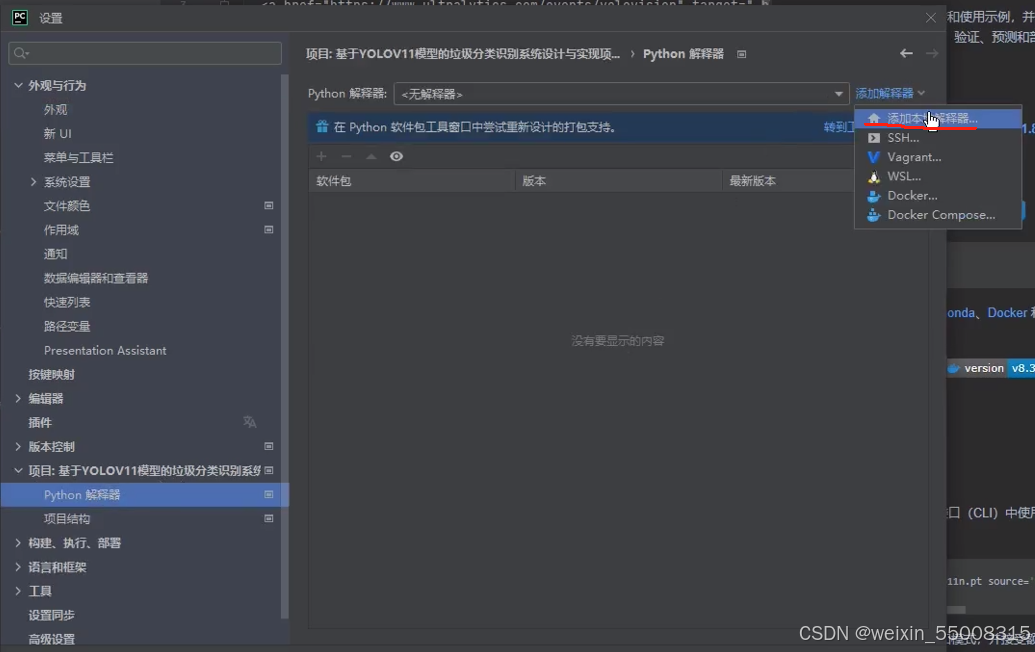Screen dimensions: 1035x652
Task: Go back with the left arrow
Action: click(x=906, y=53)
